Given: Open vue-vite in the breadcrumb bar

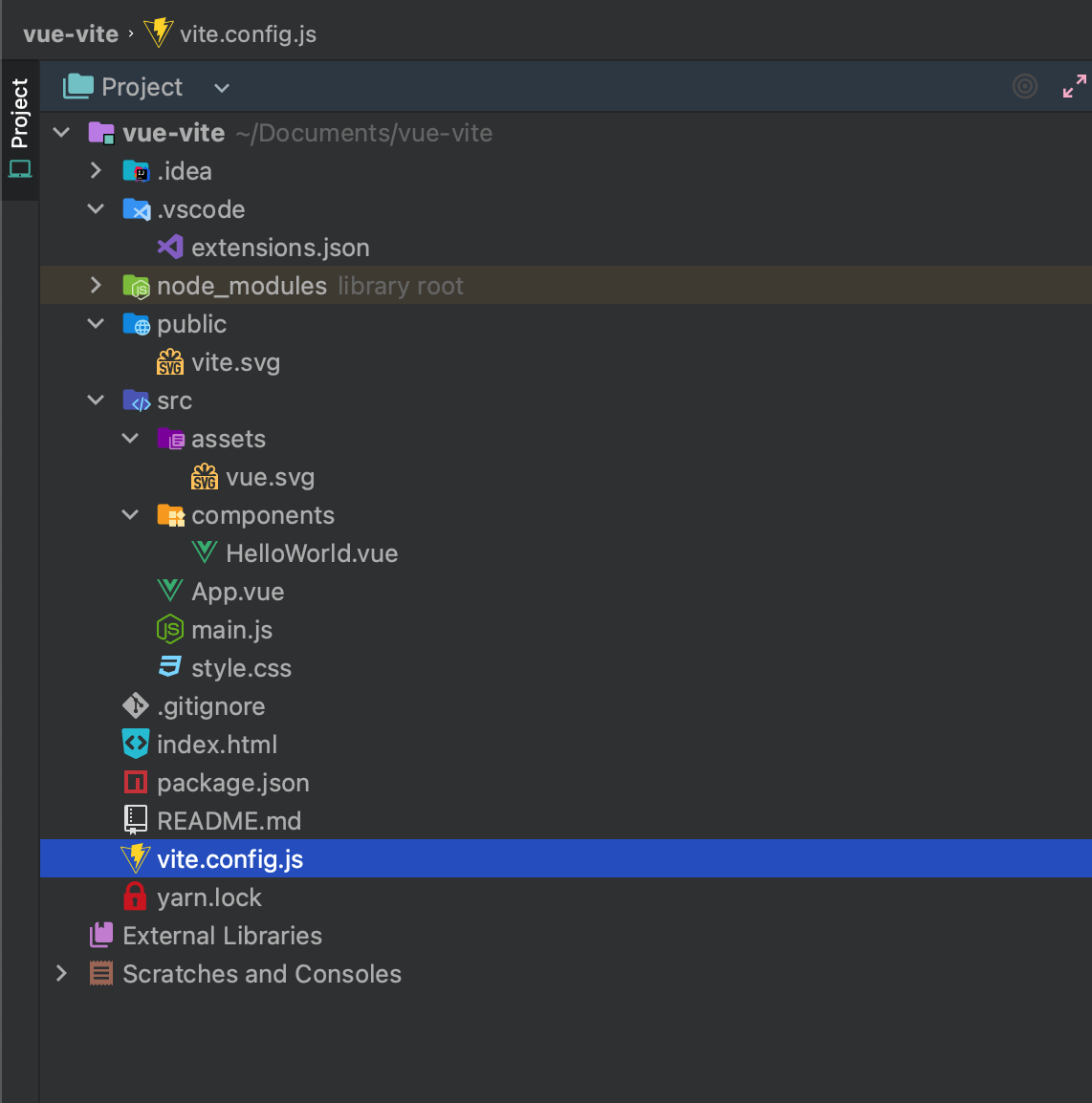Looking at the screenshot, I should pyautogui.click(x=71, y=32).
